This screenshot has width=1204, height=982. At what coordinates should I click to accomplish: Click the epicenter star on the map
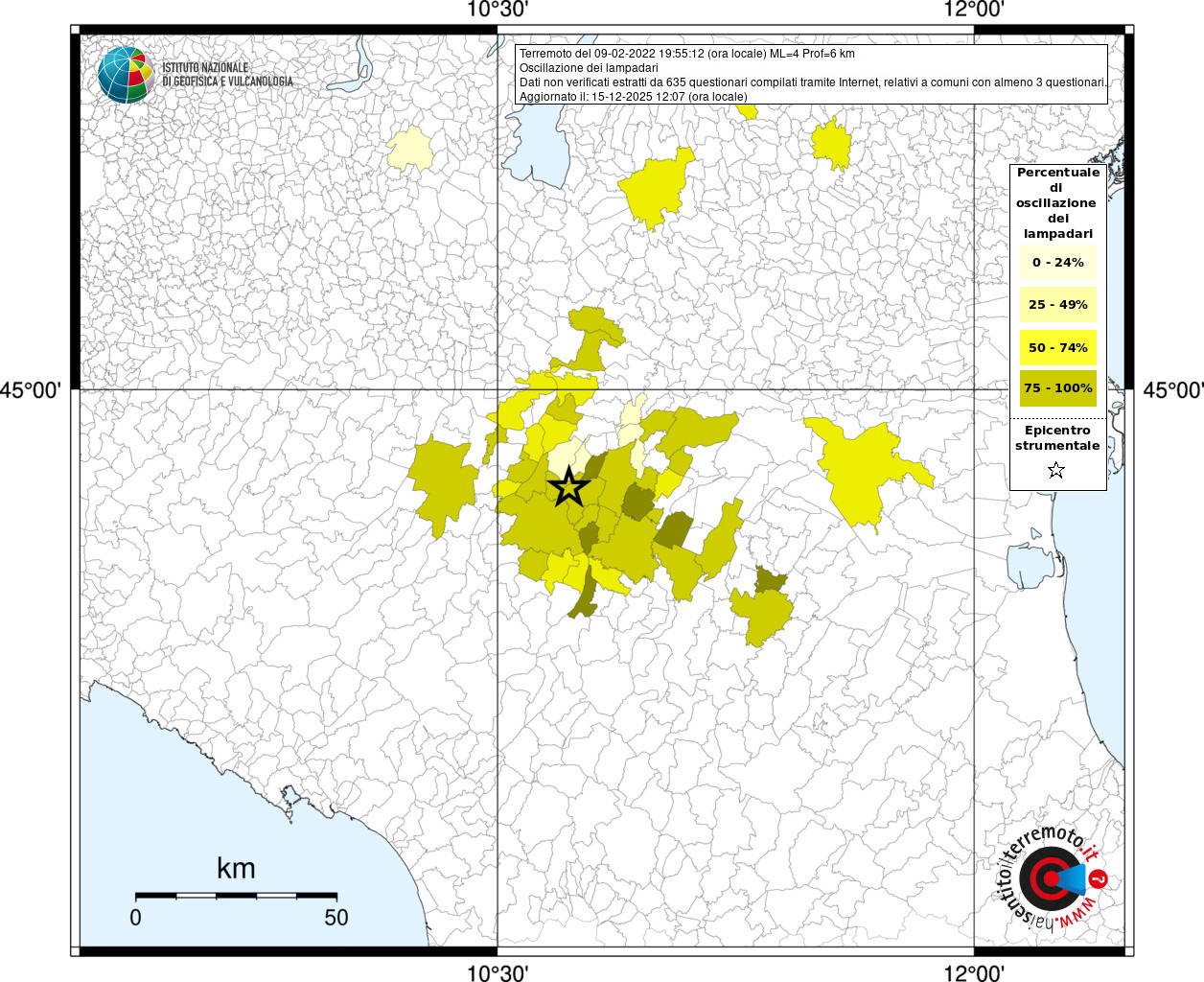pyautogui.click(x=569, y=487)
